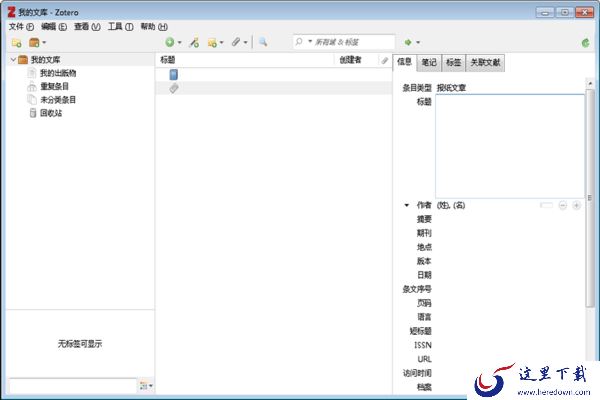Select the blue book item row

click(x=274, y=75)
